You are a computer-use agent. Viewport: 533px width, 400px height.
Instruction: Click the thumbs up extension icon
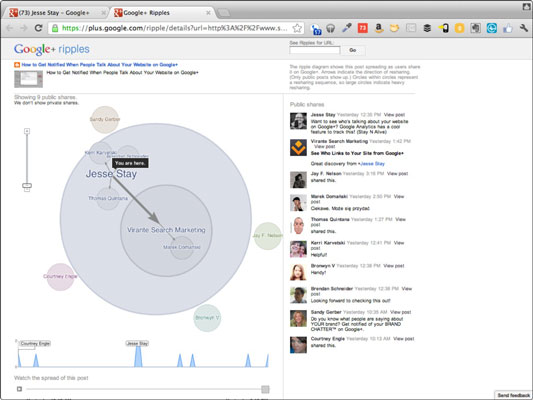pos(508,28)
